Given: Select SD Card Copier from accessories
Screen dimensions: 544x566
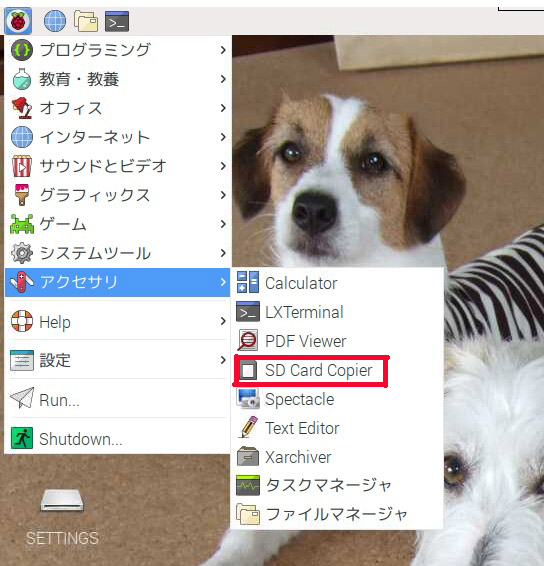Looking at the screenshot, I should (x=311, y=370).
